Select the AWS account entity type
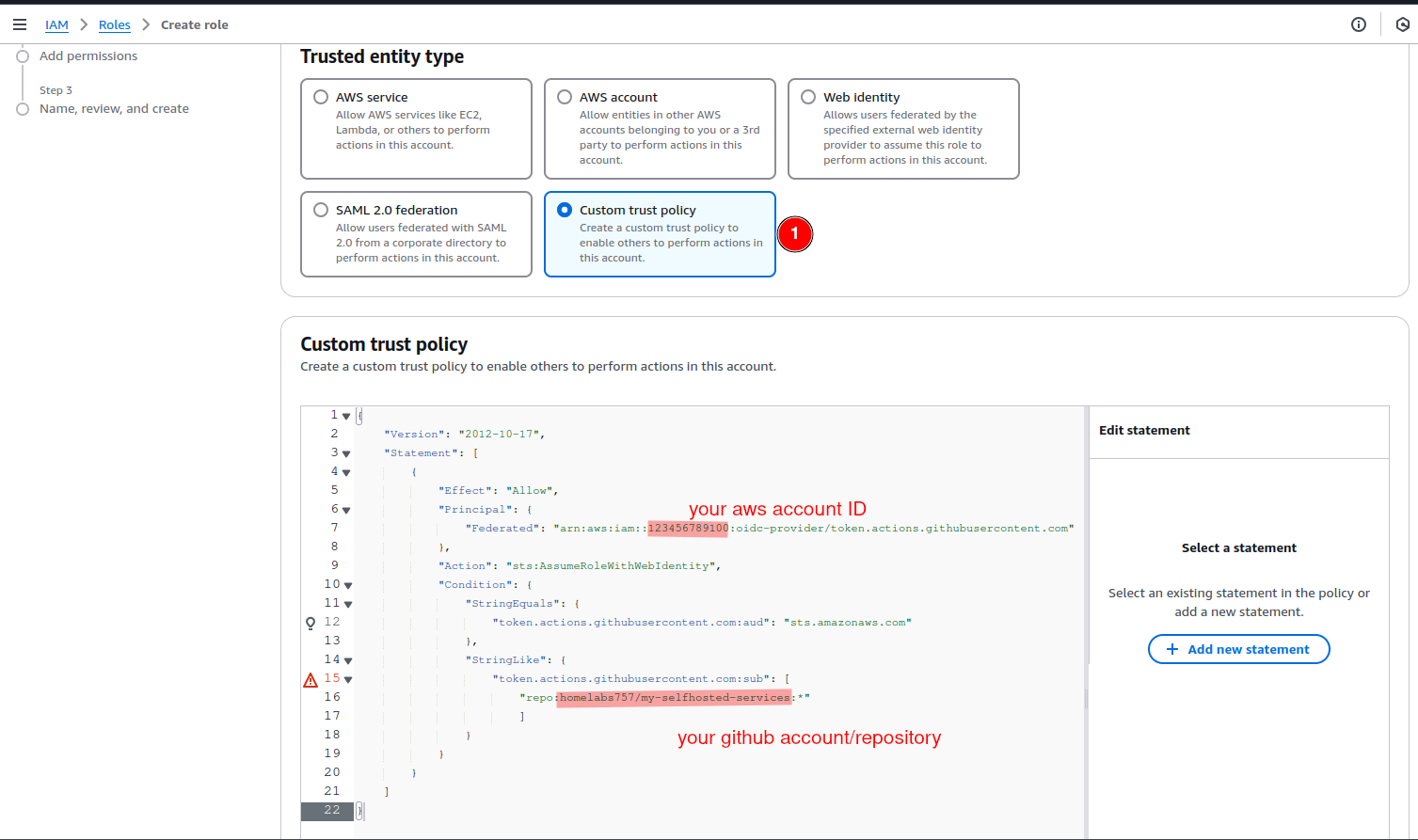This screenshot has height=840, width=1418. tap(565, 97)
